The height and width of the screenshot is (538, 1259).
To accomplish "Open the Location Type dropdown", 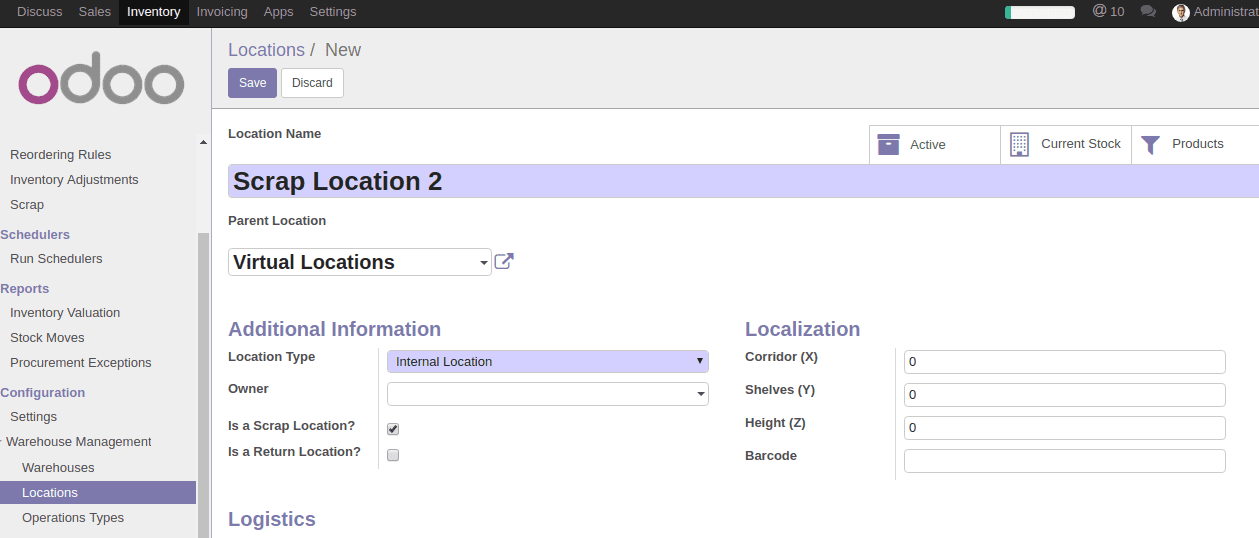I will (x=548, y=361).
